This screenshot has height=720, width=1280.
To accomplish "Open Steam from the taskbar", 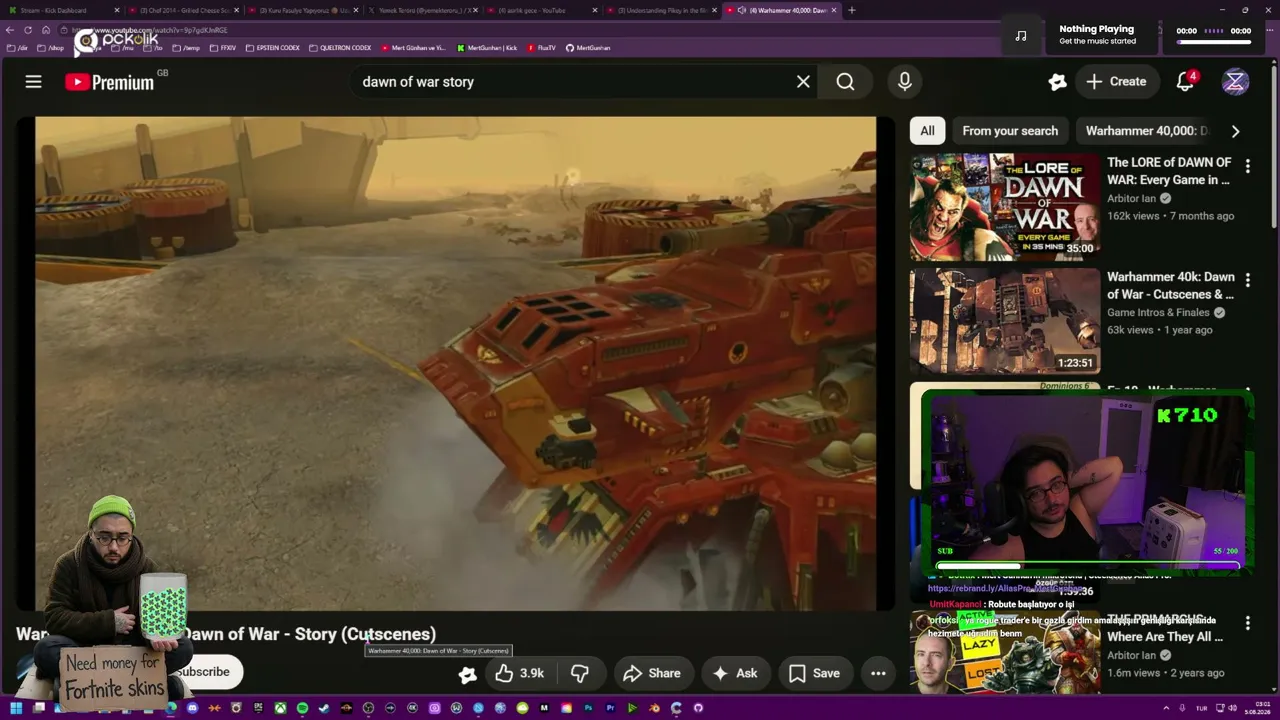I will click(x=324, y=708).
